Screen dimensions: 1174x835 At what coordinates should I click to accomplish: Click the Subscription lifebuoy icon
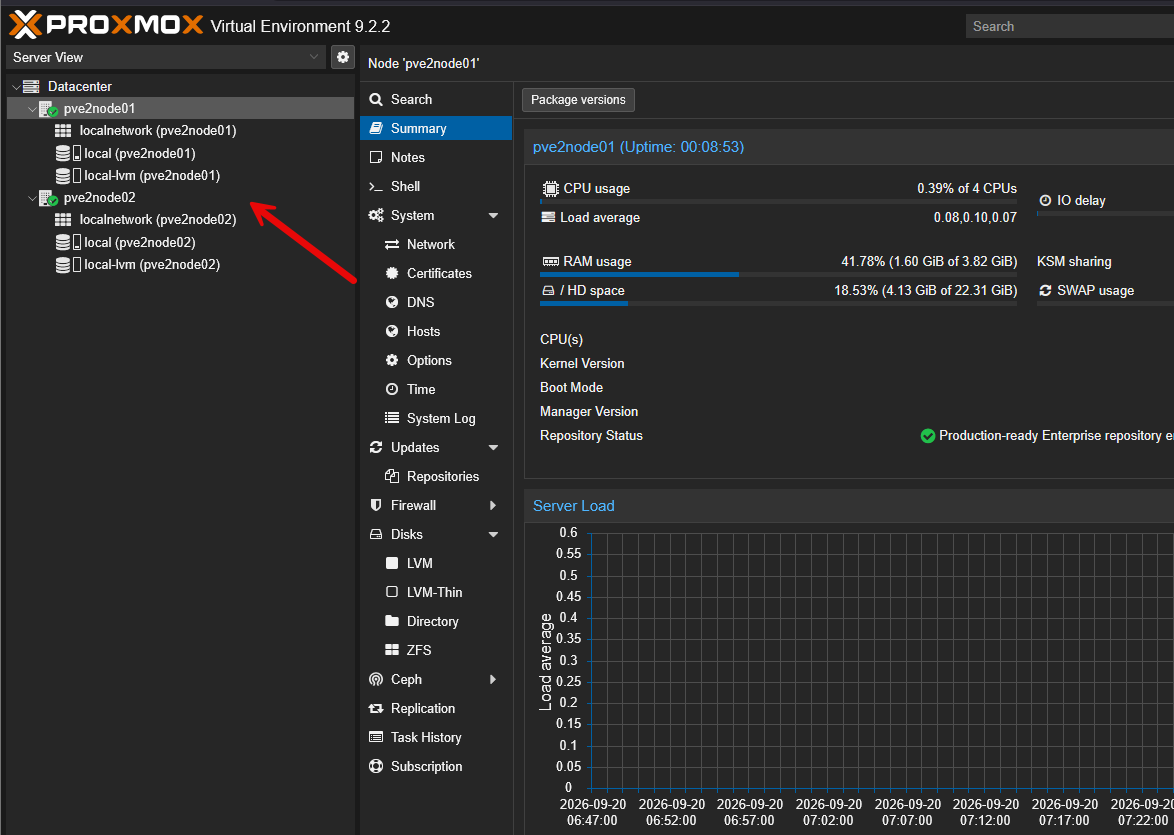coord(376,766)
